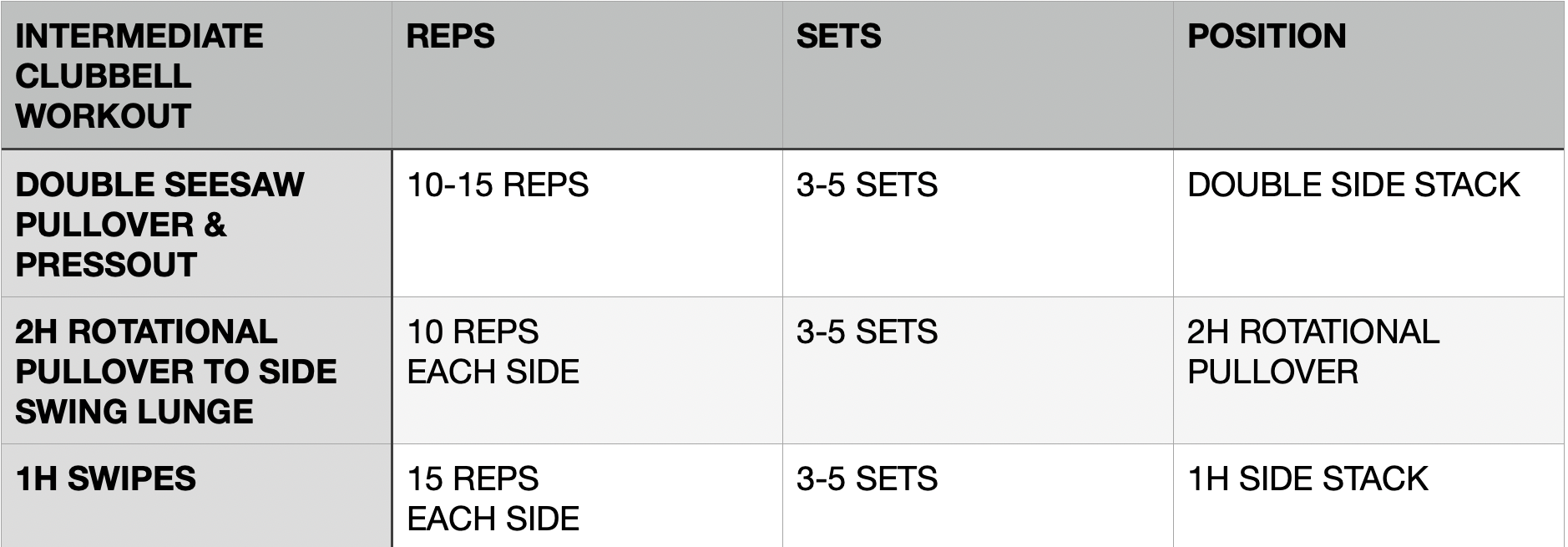Click the 3-5 SETS cell in rotational pullover row
This screenshot has height=547, width=1568.
978,370
